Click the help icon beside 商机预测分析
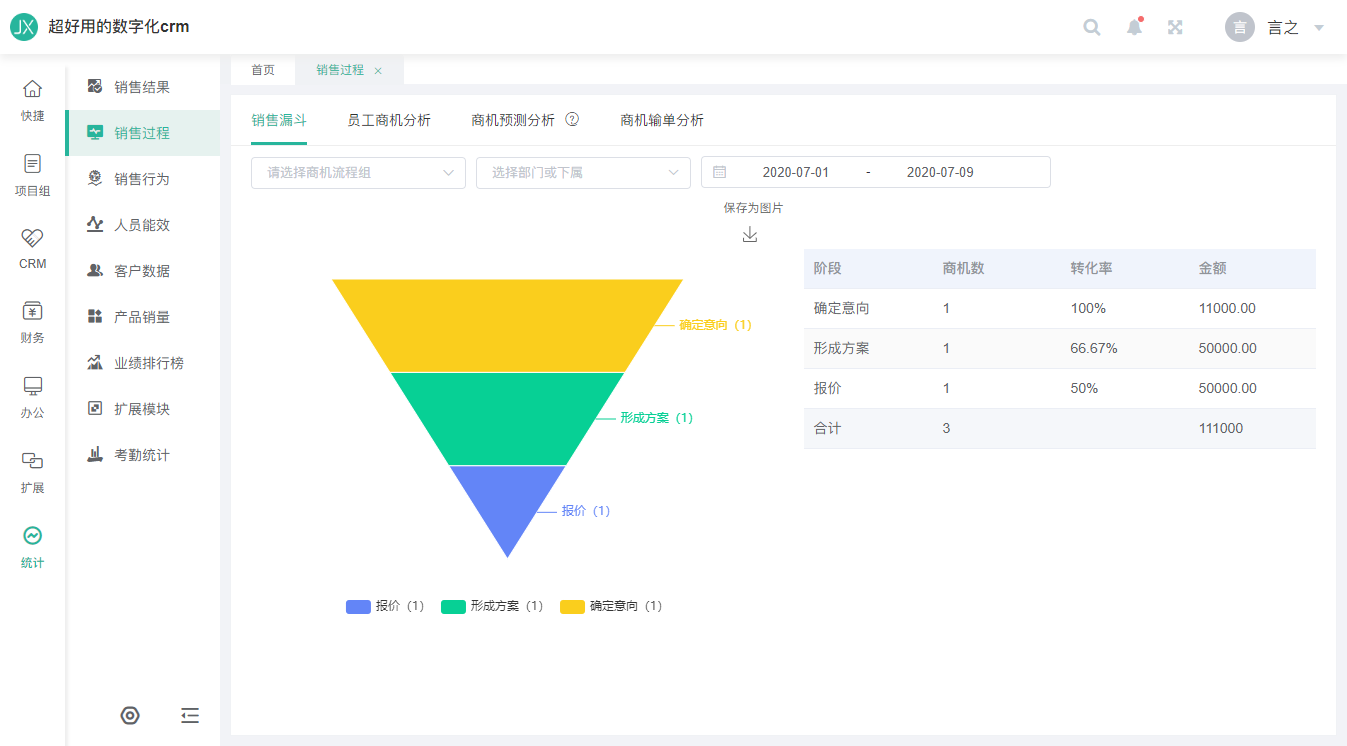This screenshot has width=1347, height=746. (572, 120)
